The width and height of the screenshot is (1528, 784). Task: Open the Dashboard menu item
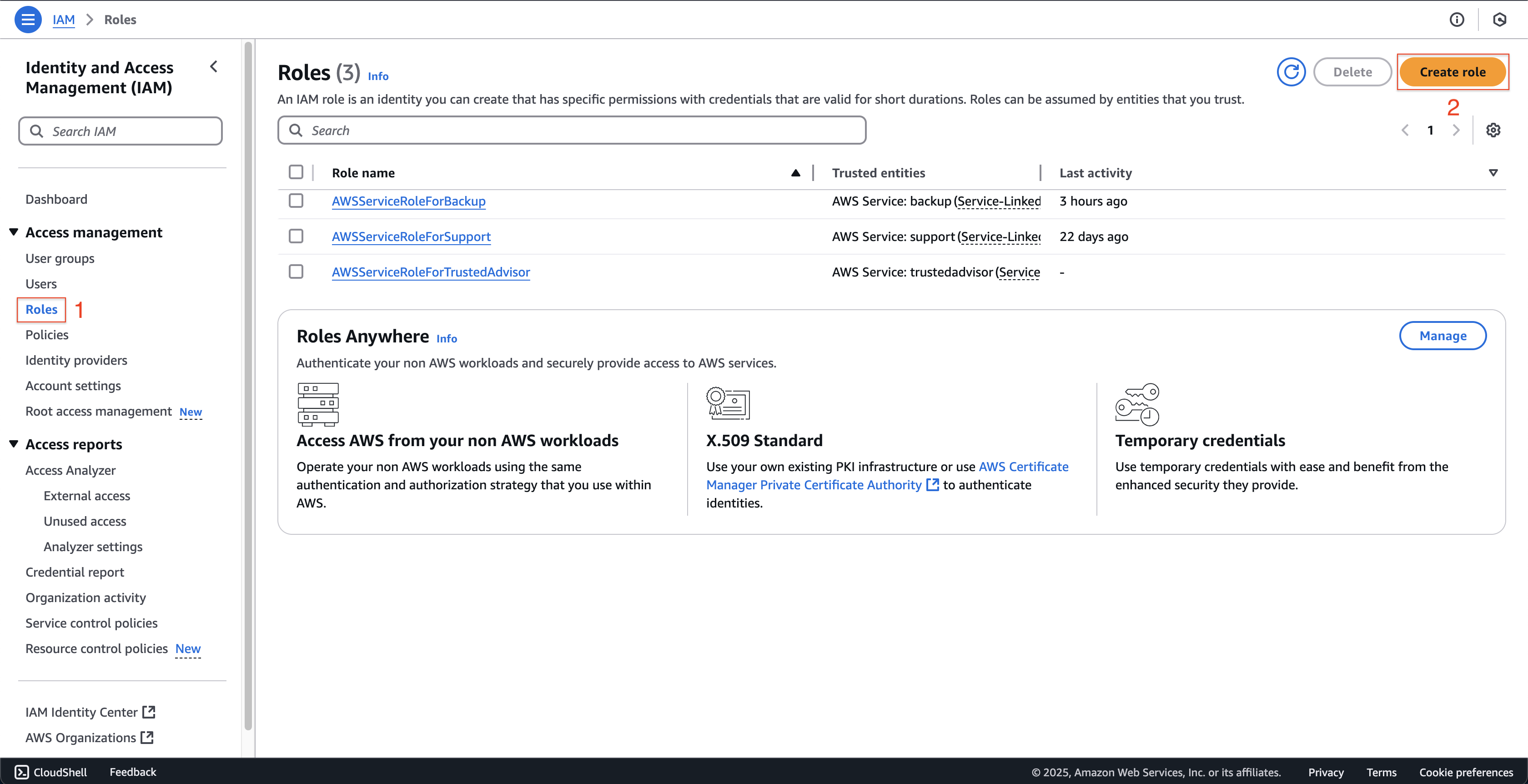click(x=56, y=198)
